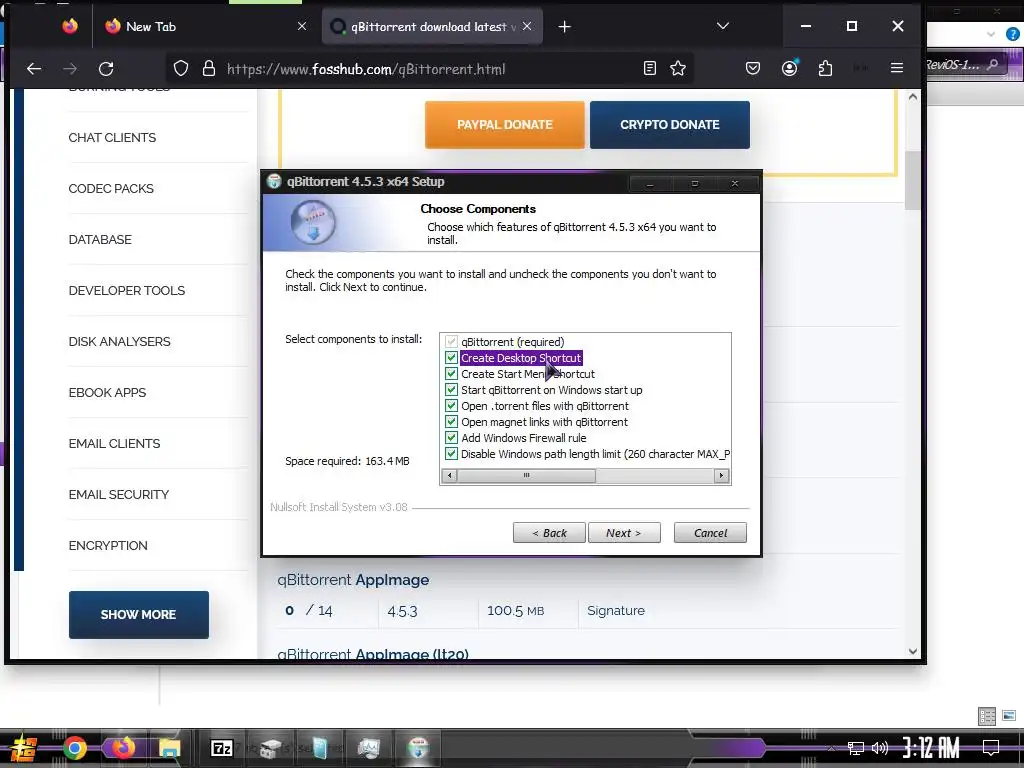Open the DEVELOPER TOOLS category
Screen dimensions: 1024x768
(127, 291)
